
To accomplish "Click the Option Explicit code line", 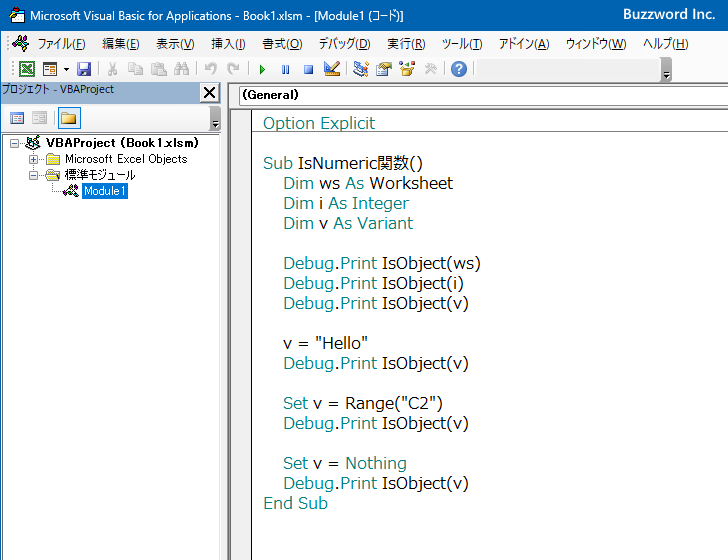I will [319, 123].
